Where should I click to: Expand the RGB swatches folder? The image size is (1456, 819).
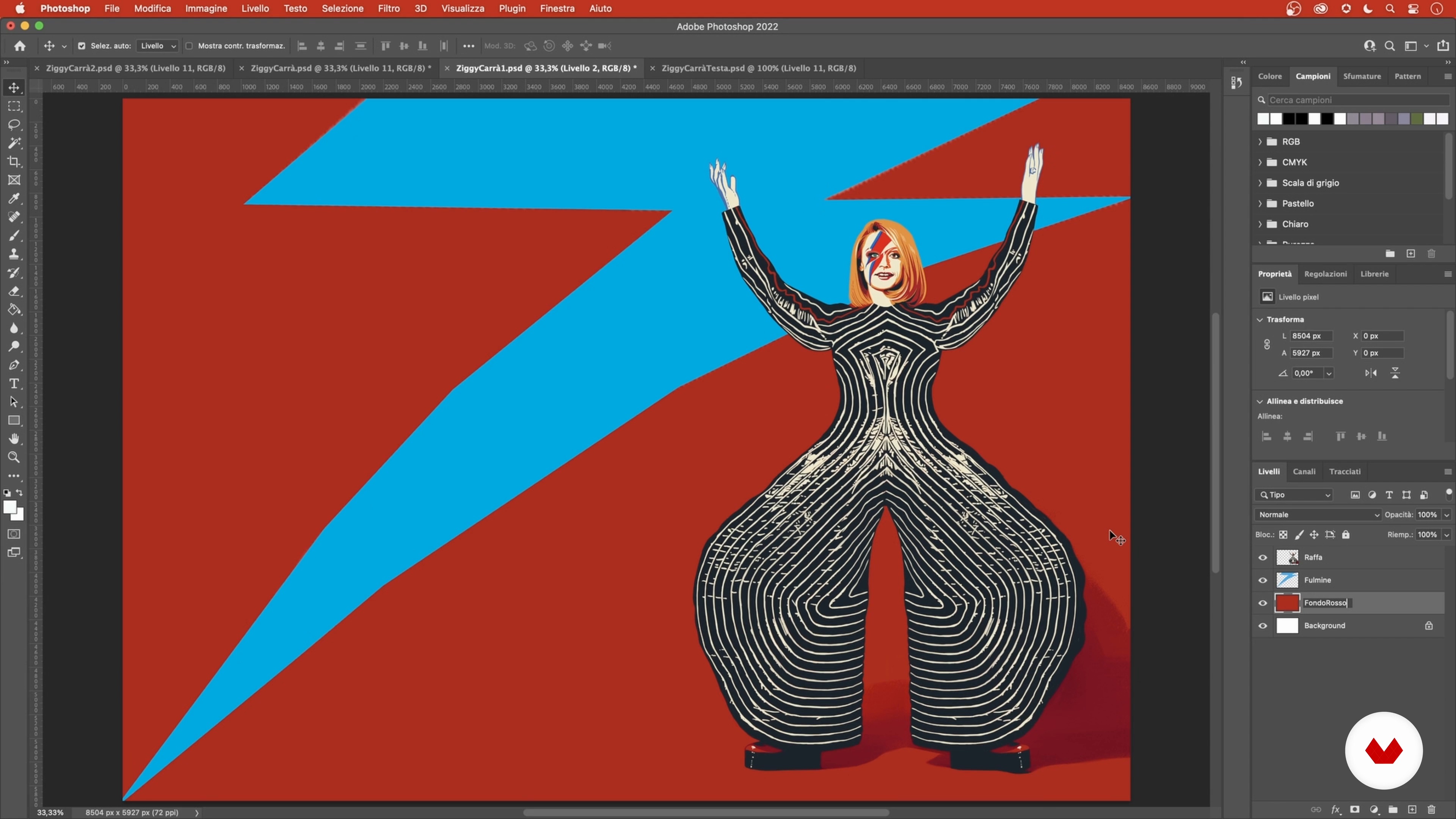pos(1260,141)
